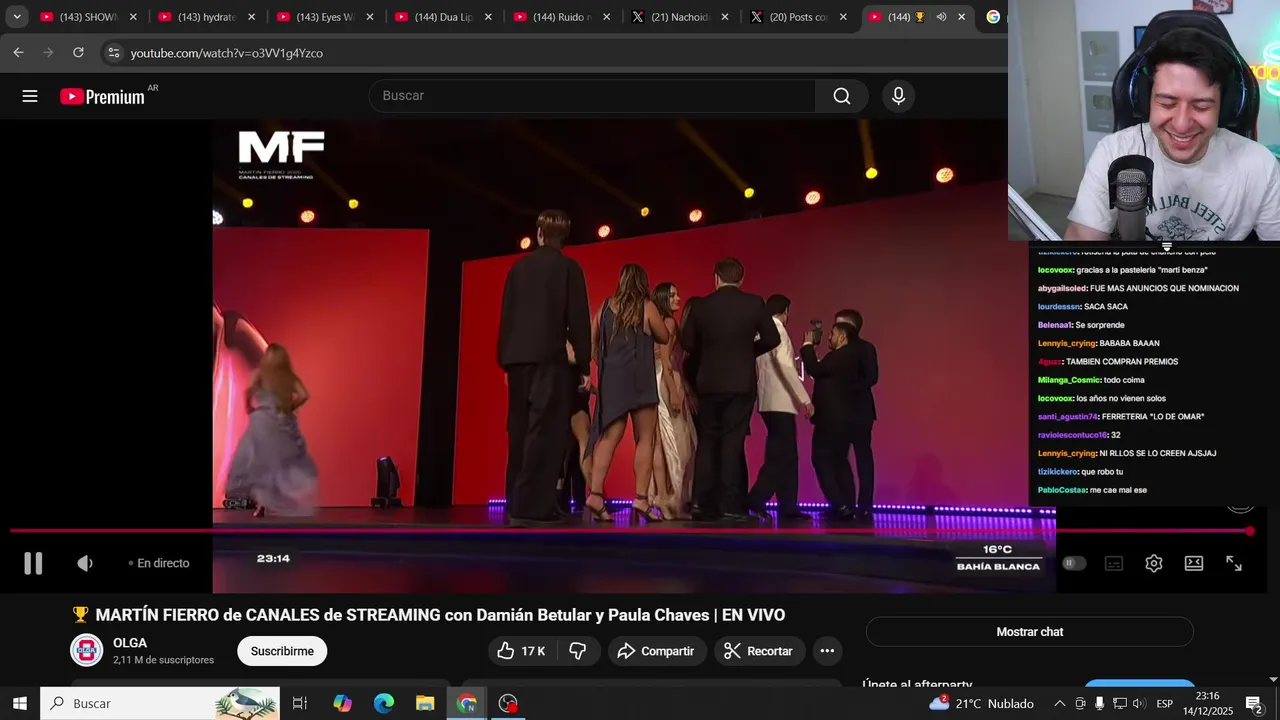Image resolution: width=1280 pixels, height=720 pixels.
Task: View site information icon in address bar
Action: click(113, 53)
